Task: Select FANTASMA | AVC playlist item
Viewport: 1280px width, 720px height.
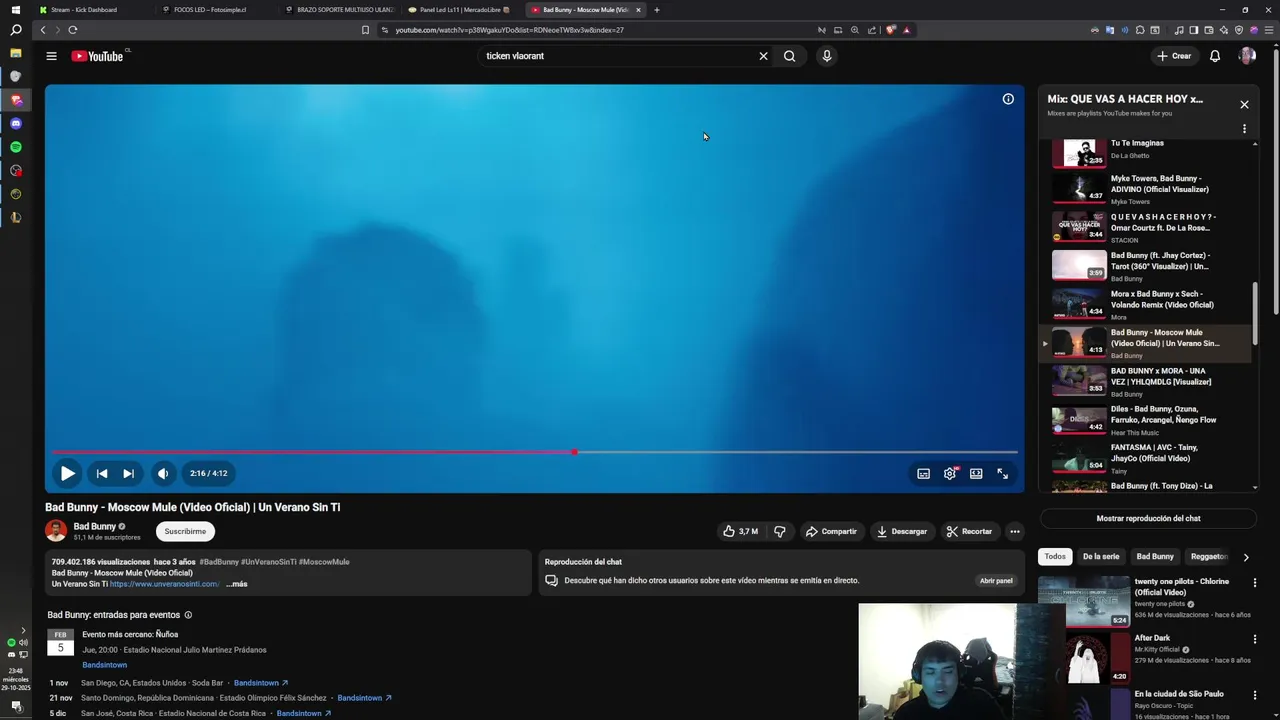Action: pos(1147,458)
